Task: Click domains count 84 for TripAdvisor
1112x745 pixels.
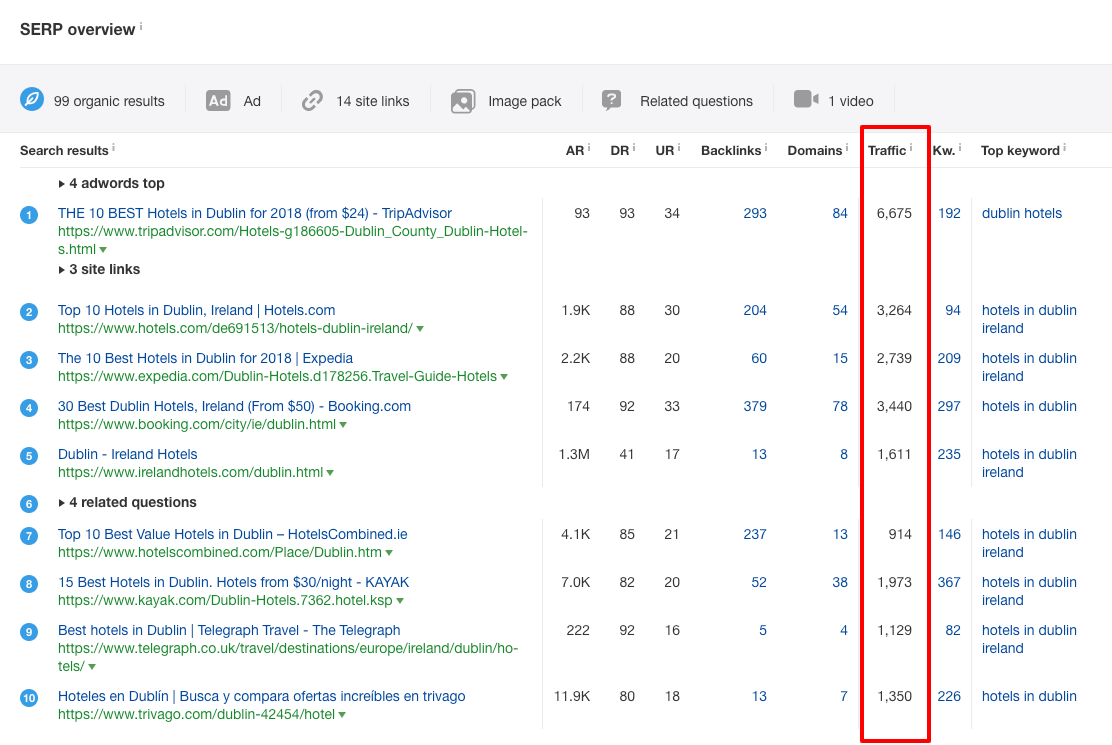Action: tap(840, 213)
